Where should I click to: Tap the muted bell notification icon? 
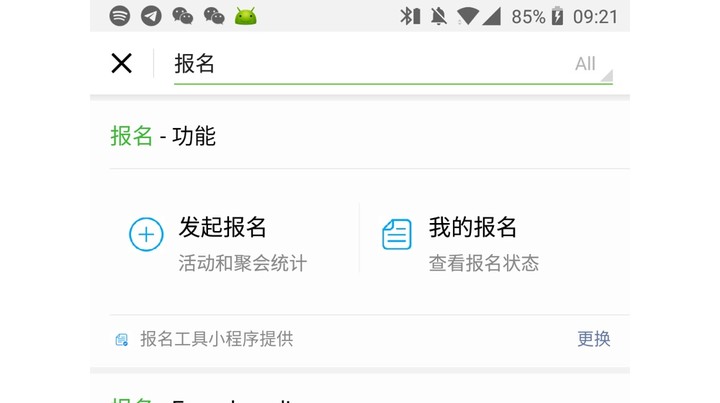click(x=439, y=17)
